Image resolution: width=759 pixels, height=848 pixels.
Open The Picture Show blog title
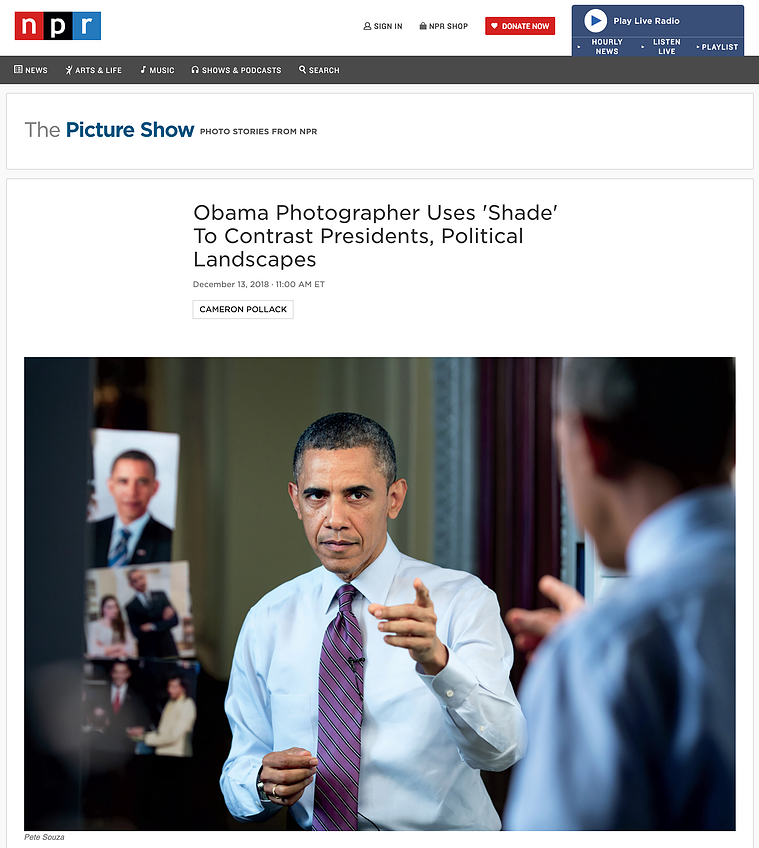(x=109, y=130)
